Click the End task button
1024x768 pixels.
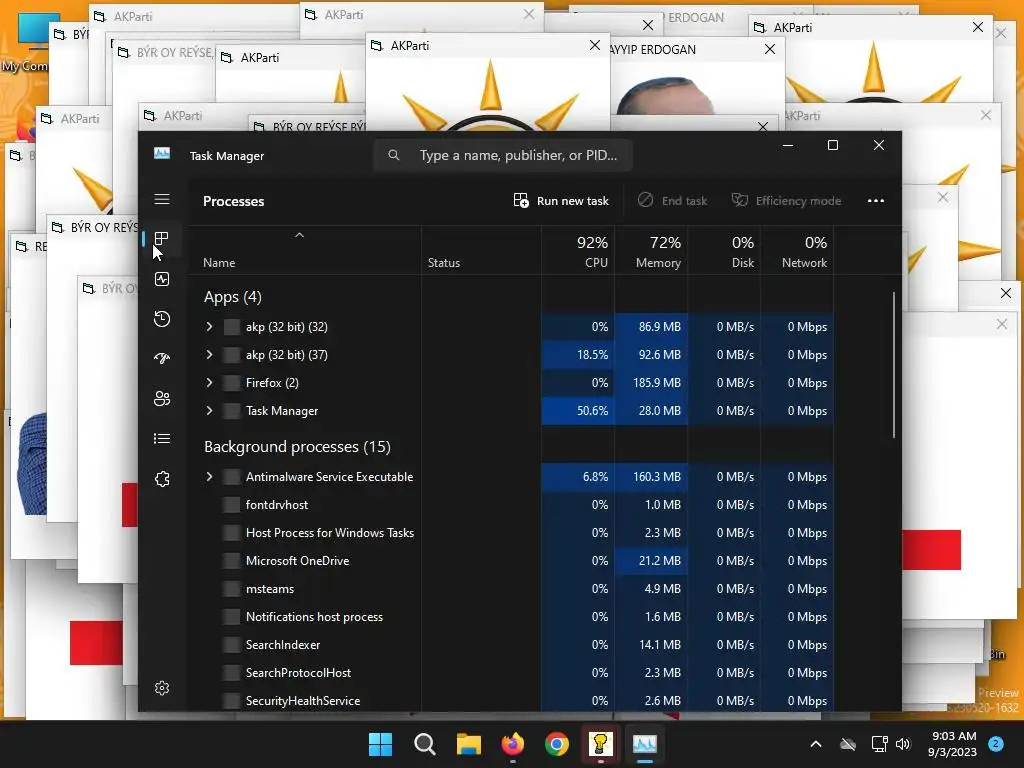673,200
